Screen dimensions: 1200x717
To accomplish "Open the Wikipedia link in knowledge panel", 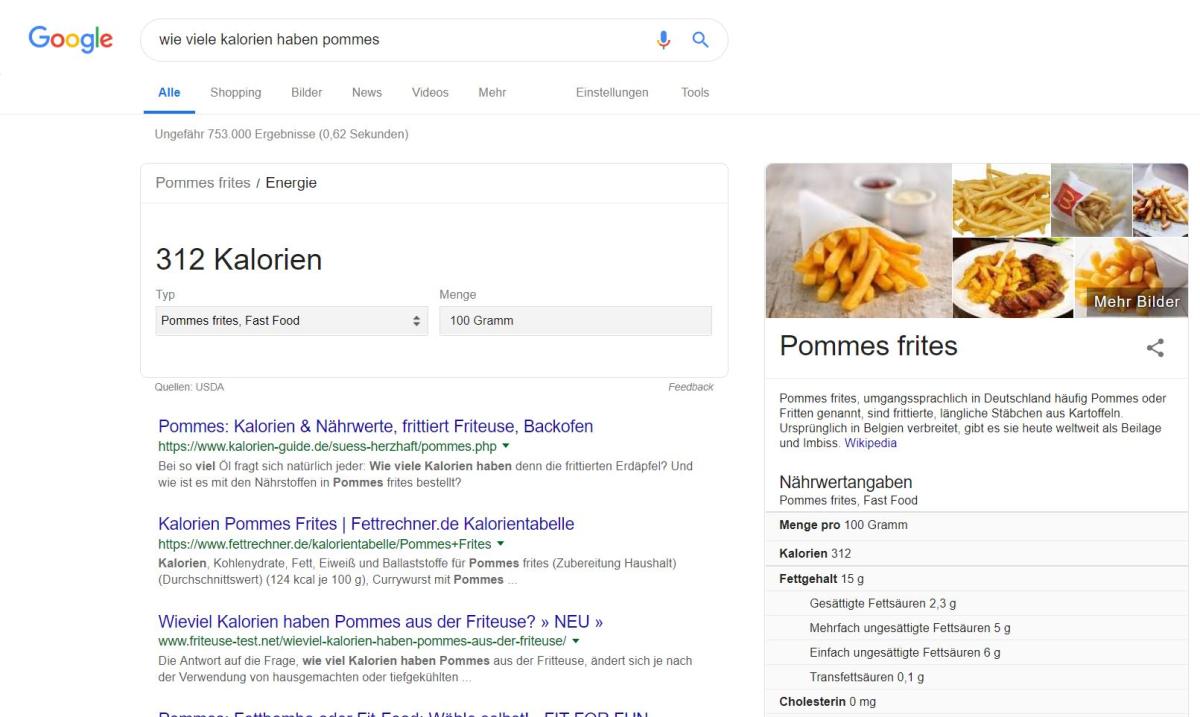I will (x=870, y=443).
